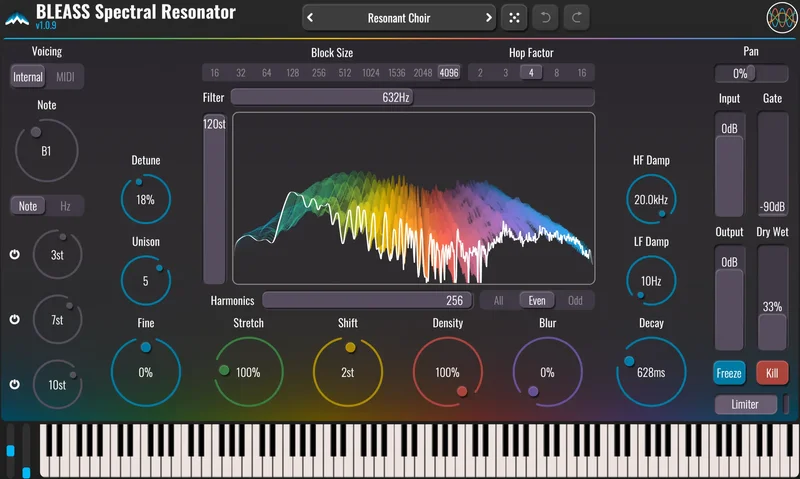Toggle power icon for 10st voice
This screenshot has height=479, width=800.
(15, 384)
